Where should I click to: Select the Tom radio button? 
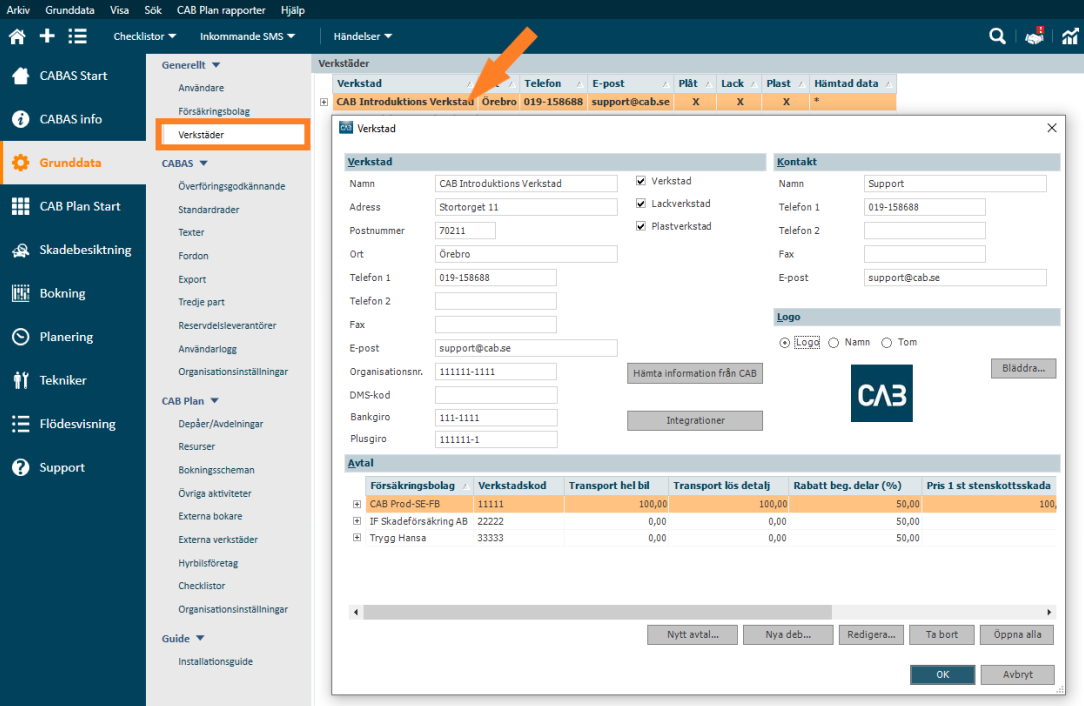coord(886,342)
